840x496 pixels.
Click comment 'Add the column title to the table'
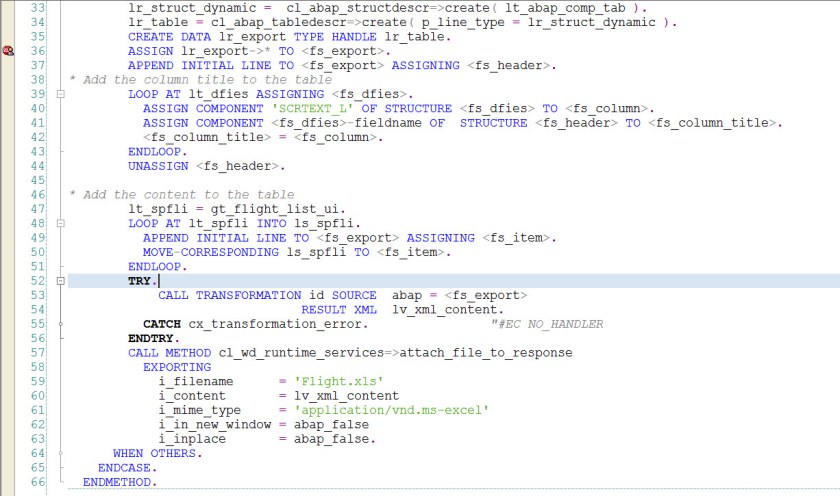coord(208,80)
